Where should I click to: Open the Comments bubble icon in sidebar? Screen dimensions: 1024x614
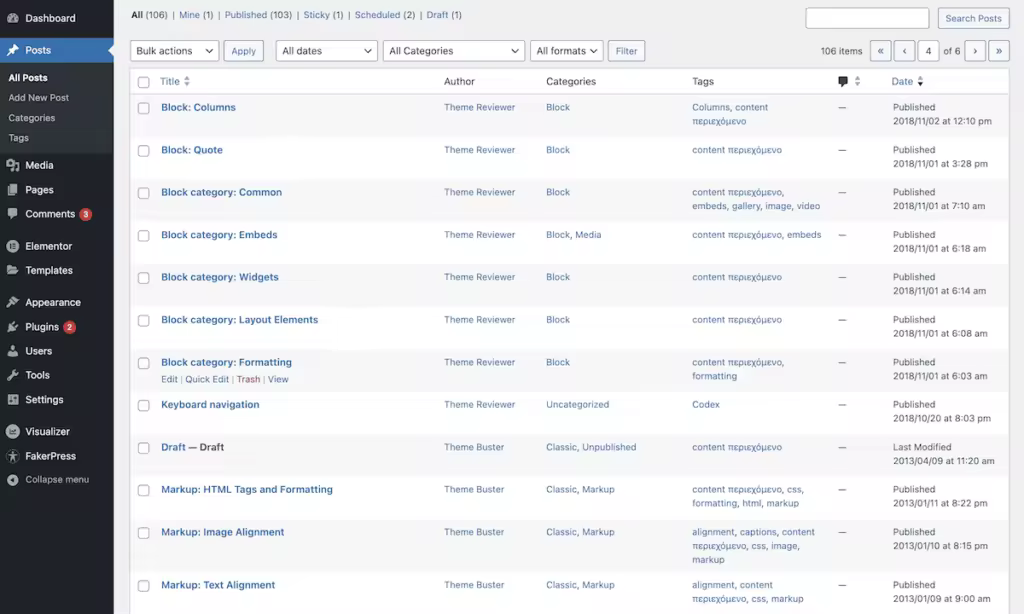[x=12, y=214]
